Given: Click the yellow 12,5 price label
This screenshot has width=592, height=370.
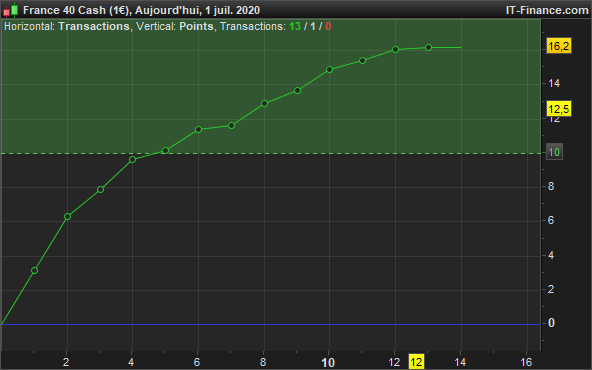Looking at the screenshot, I should [x=559, y=109].
